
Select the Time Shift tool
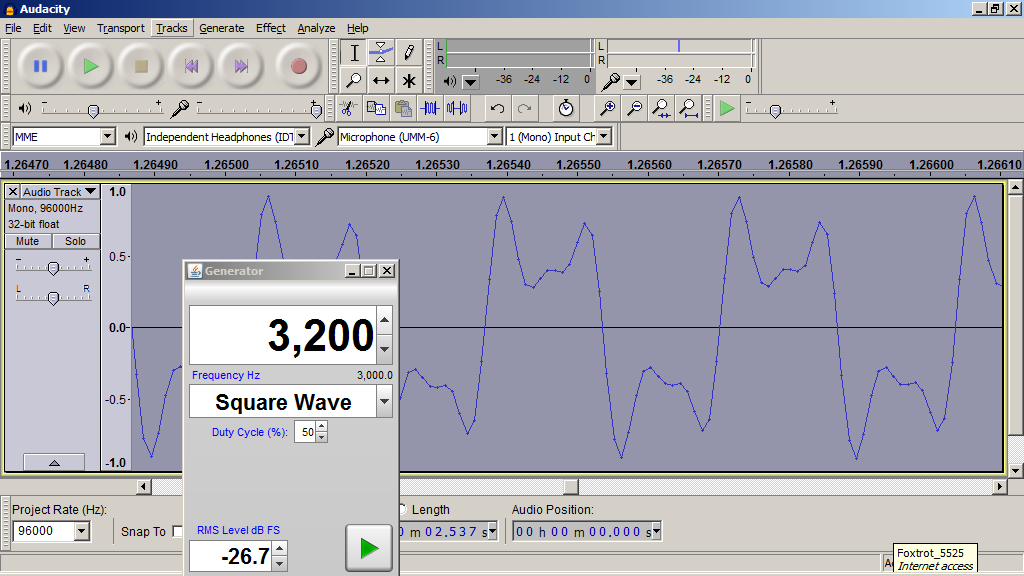(x=381, y=80)
